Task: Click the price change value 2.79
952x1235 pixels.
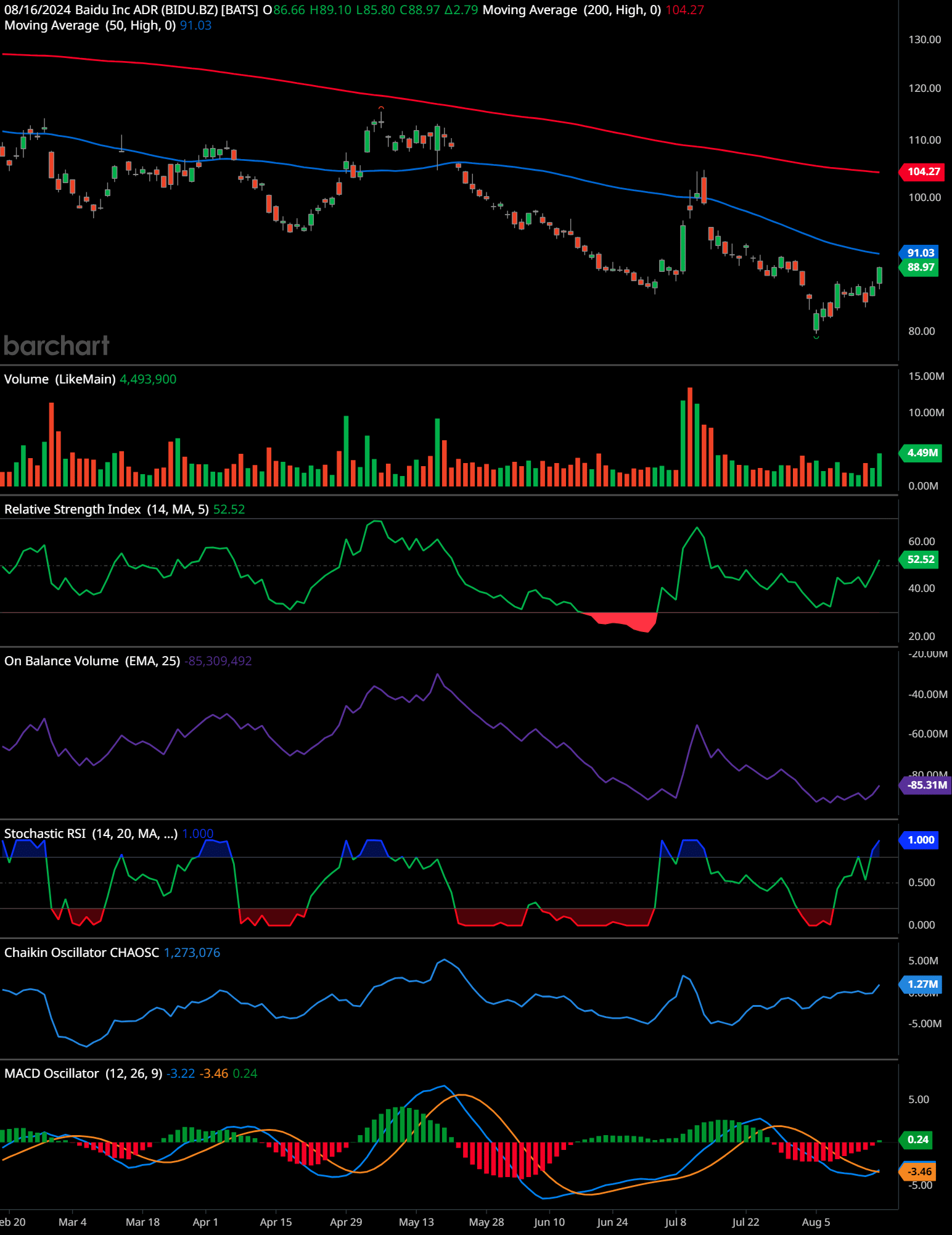Action: [465, 10]
